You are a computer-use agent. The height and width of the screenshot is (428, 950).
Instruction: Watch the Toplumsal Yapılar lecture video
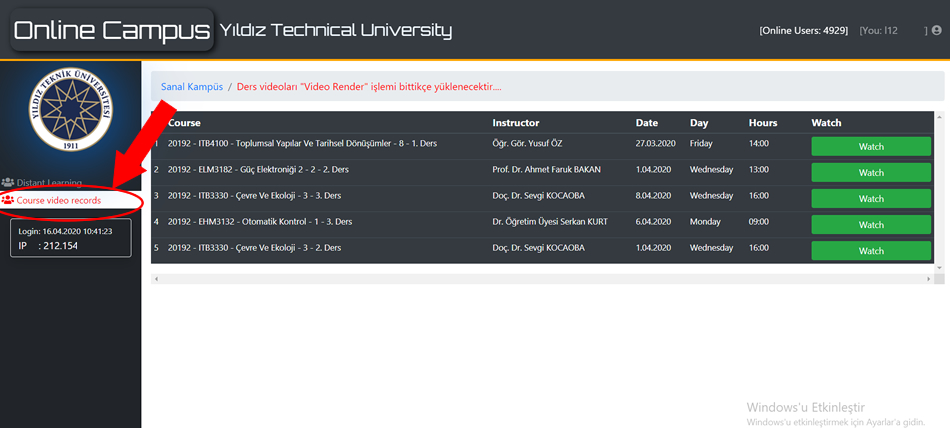click(870, 146)
